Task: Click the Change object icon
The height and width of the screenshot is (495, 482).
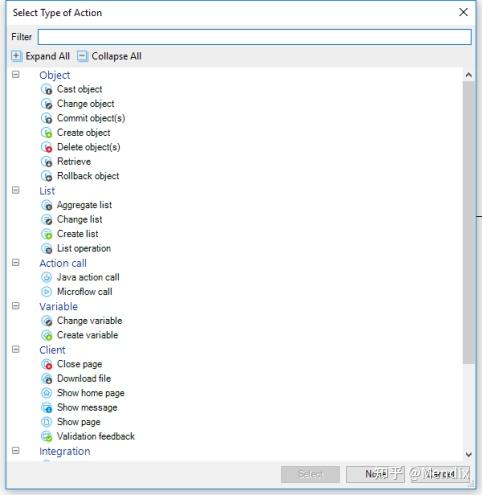Action: (x=46, y=104)
